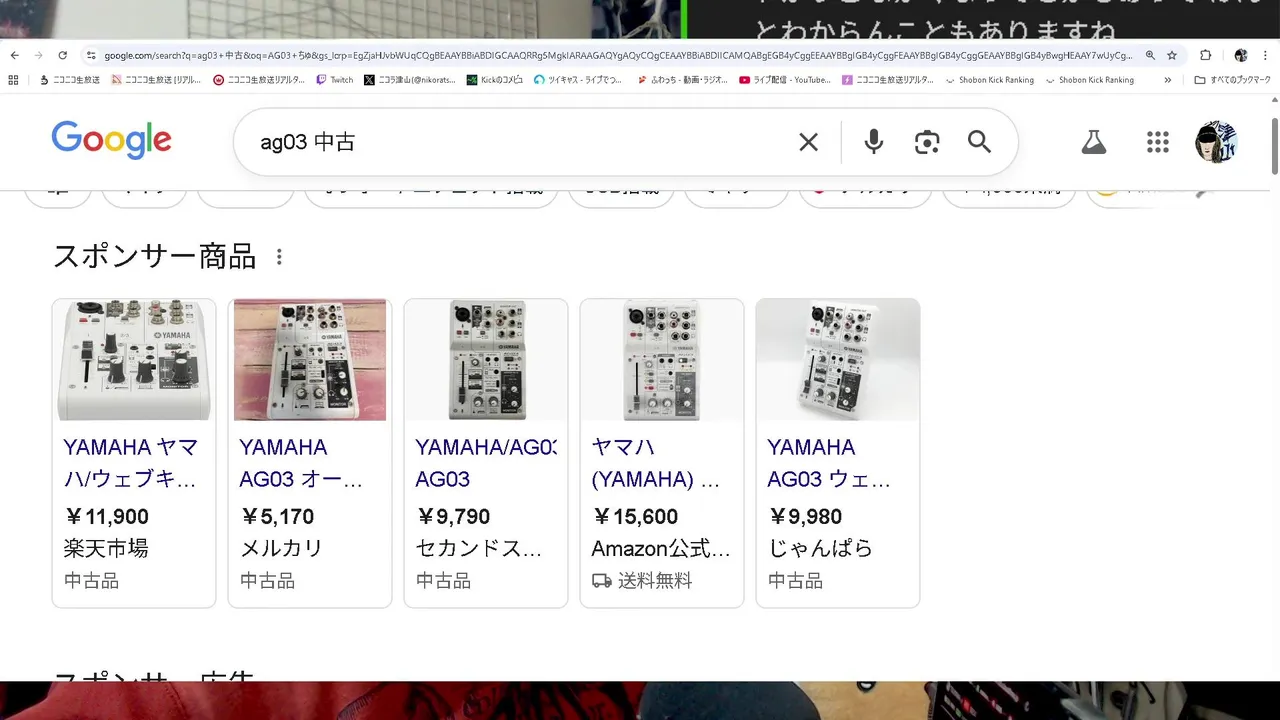Viewport: 1280px width, 720px height.
Task: Open the ニコラ津山 X bookmark
Action: [410, 80]
